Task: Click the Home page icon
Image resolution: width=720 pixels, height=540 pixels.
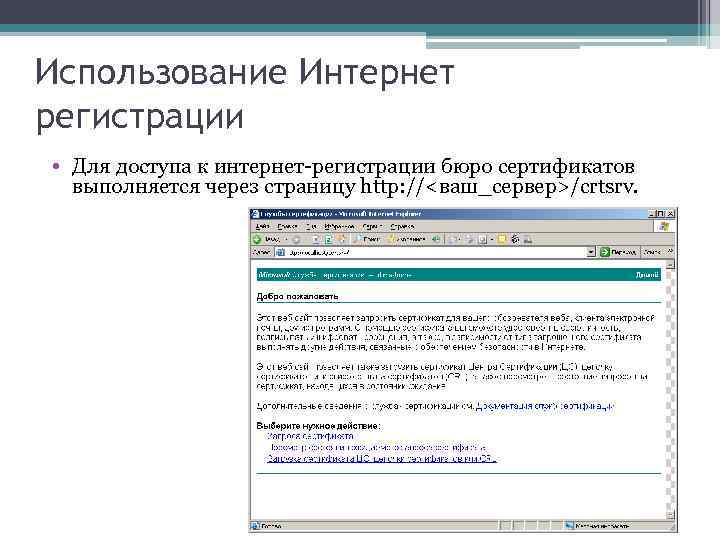Action: click(x=341, y=239)
